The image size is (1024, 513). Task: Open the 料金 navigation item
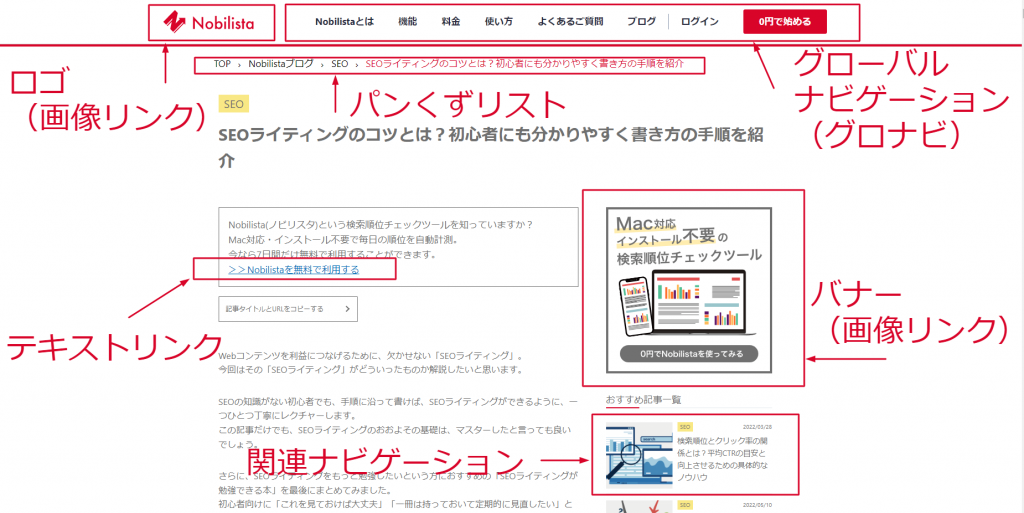tap(451, 22)
